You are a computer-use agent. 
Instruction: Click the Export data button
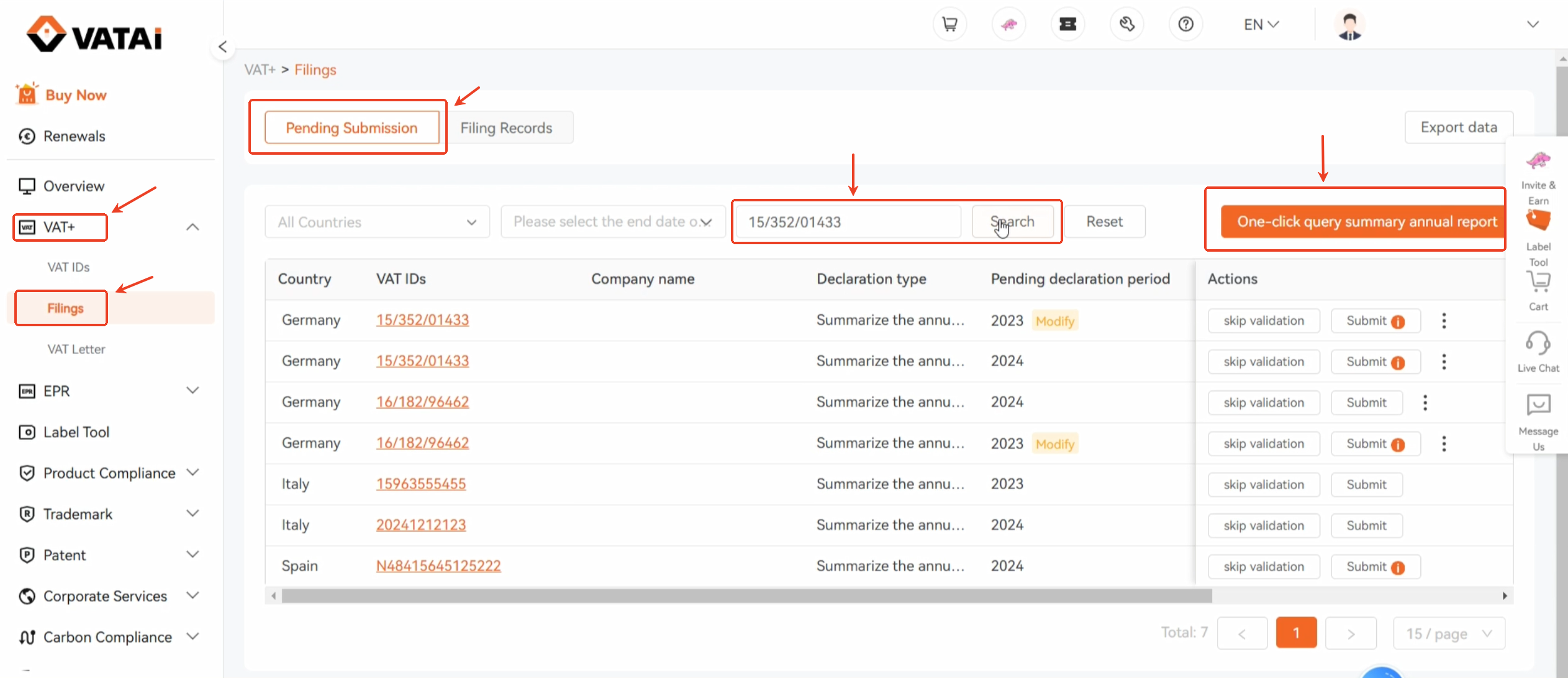click(x=1459, y=127)
